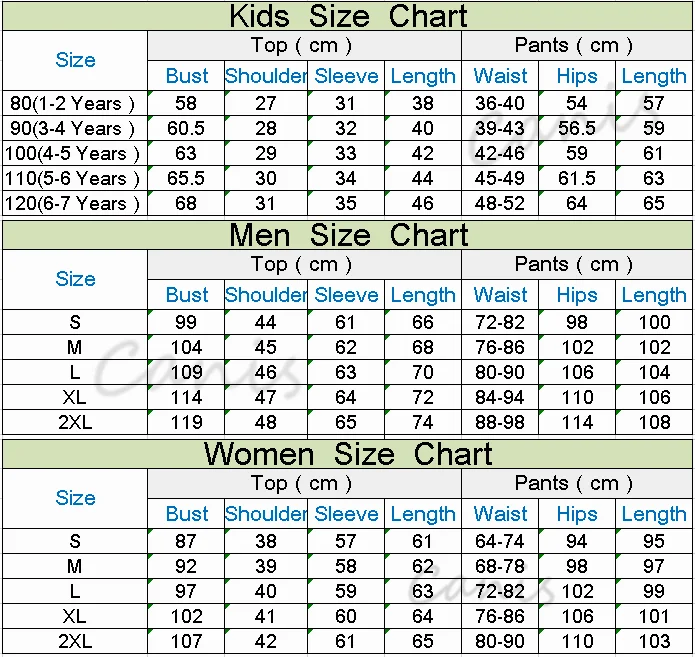Screen dimensions: 695x657
Task: Click the Men Size Chart title
Action: (347, 235)
